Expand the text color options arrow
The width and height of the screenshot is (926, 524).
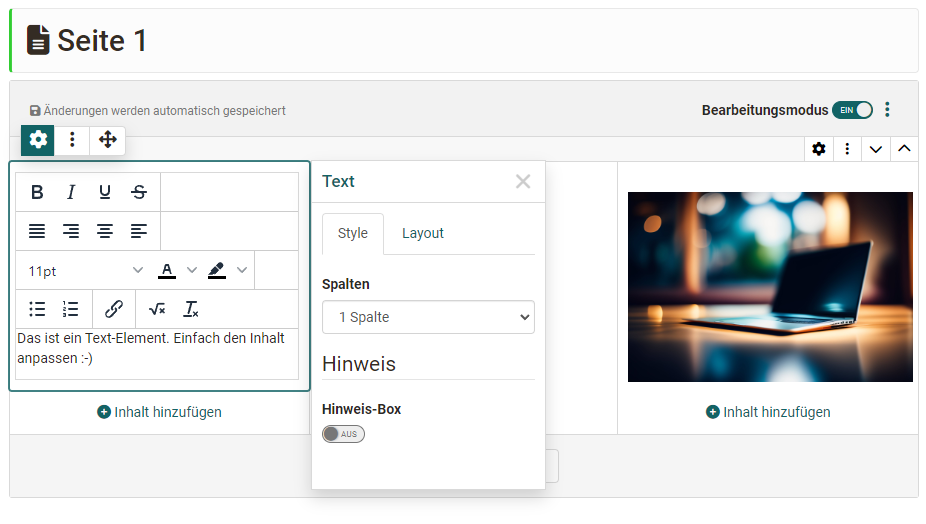coord(192,270)
